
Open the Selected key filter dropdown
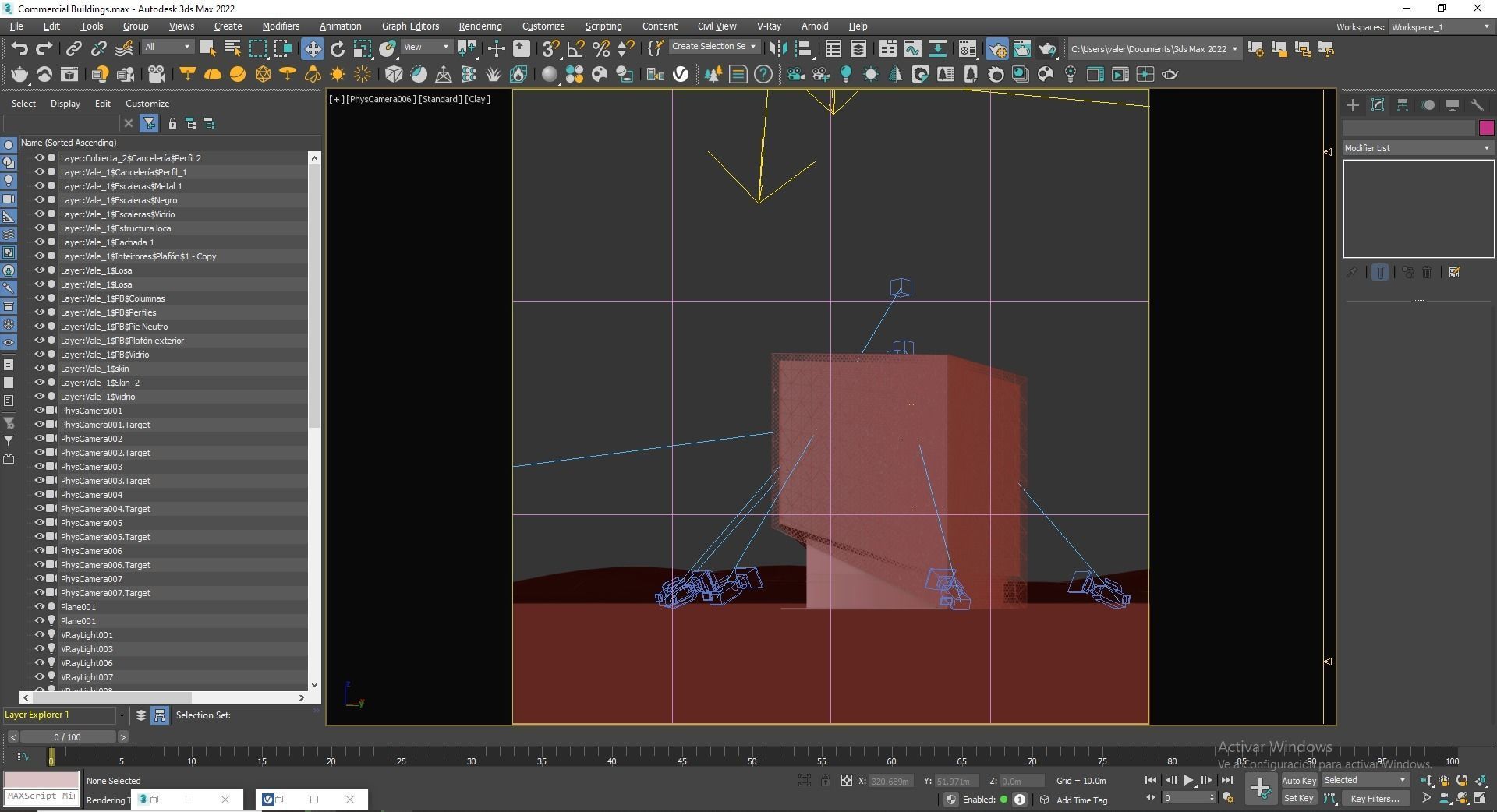pyautogui.click(x=1364, y=780)
